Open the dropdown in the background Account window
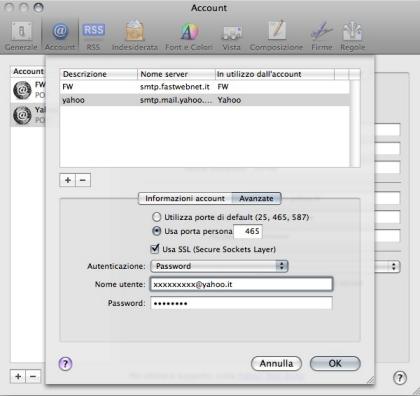The image size is (420, 396). (387, 266)
